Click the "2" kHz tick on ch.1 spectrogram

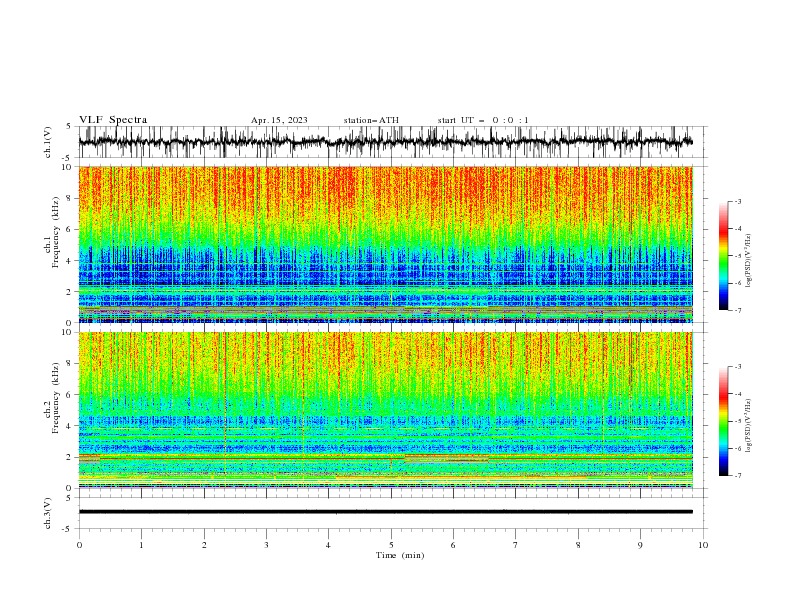point(71,292)
